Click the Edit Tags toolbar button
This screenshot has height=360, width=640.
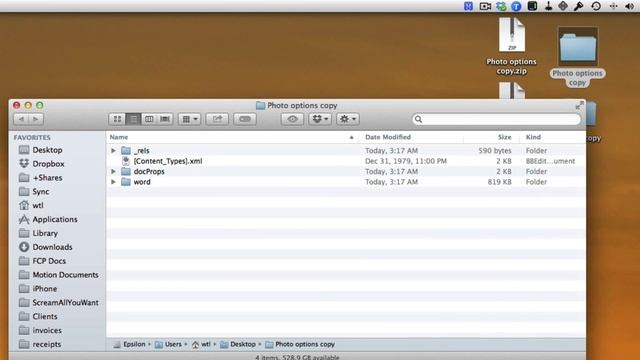pyautogui.click(x=245, y=119)
